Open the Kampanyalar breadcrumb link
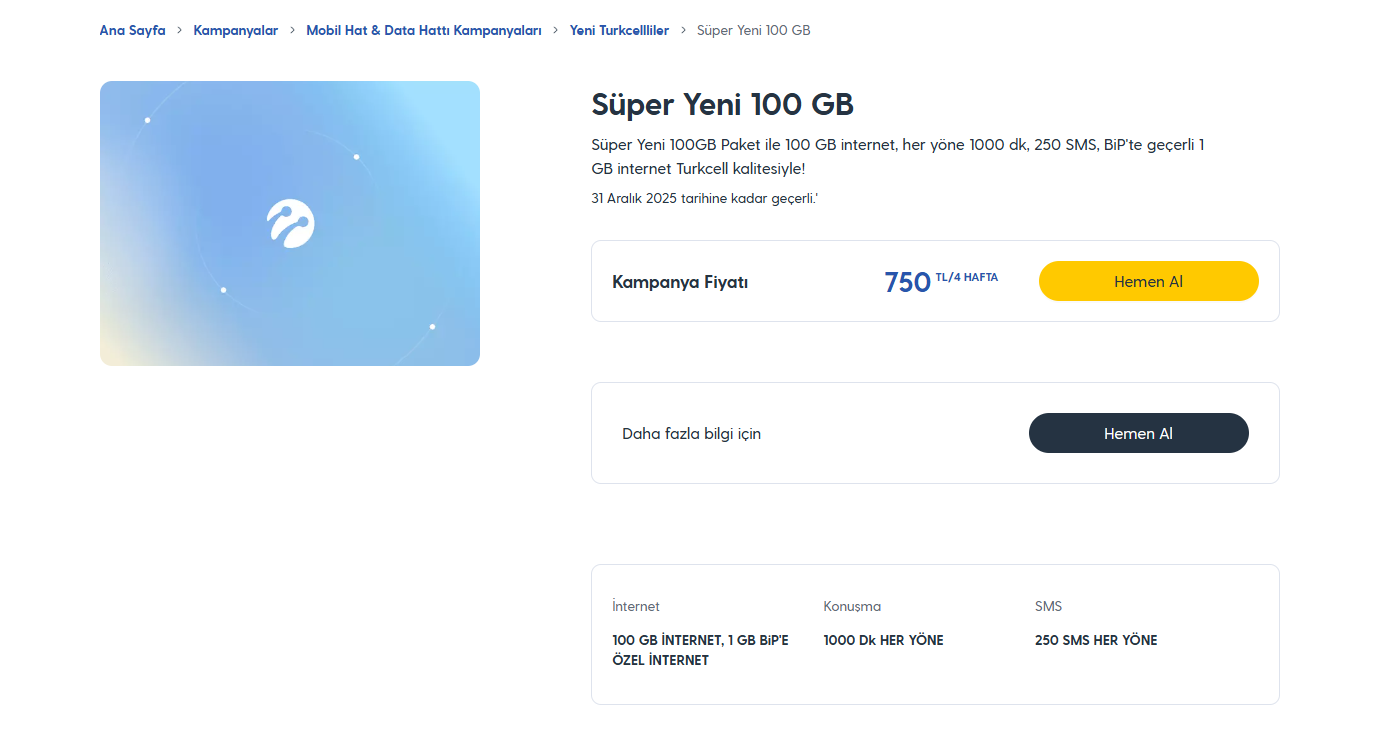This screenshot has height=740, width=1373. click(x=236, y=30)
